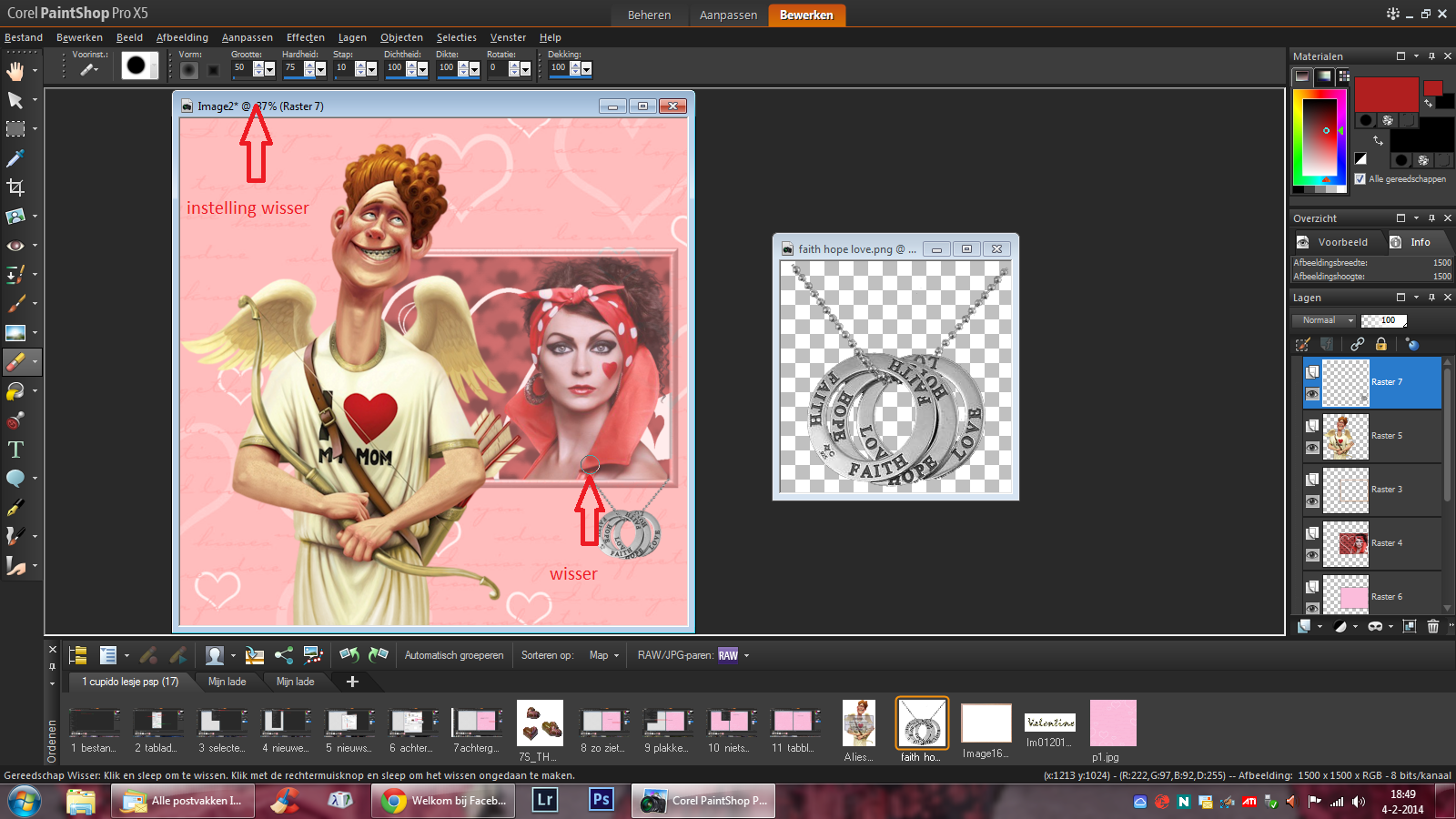Click the trash icon to delete layer
Image resolution: width=1456 pixels, height=819 pixels.
click(x=1433, y=626)
